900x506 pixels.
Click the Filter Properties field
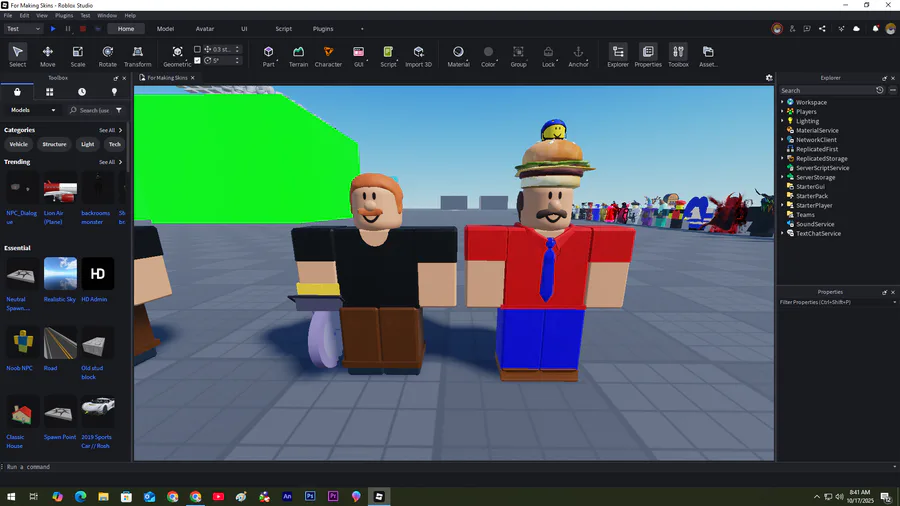tap(835, 302)
